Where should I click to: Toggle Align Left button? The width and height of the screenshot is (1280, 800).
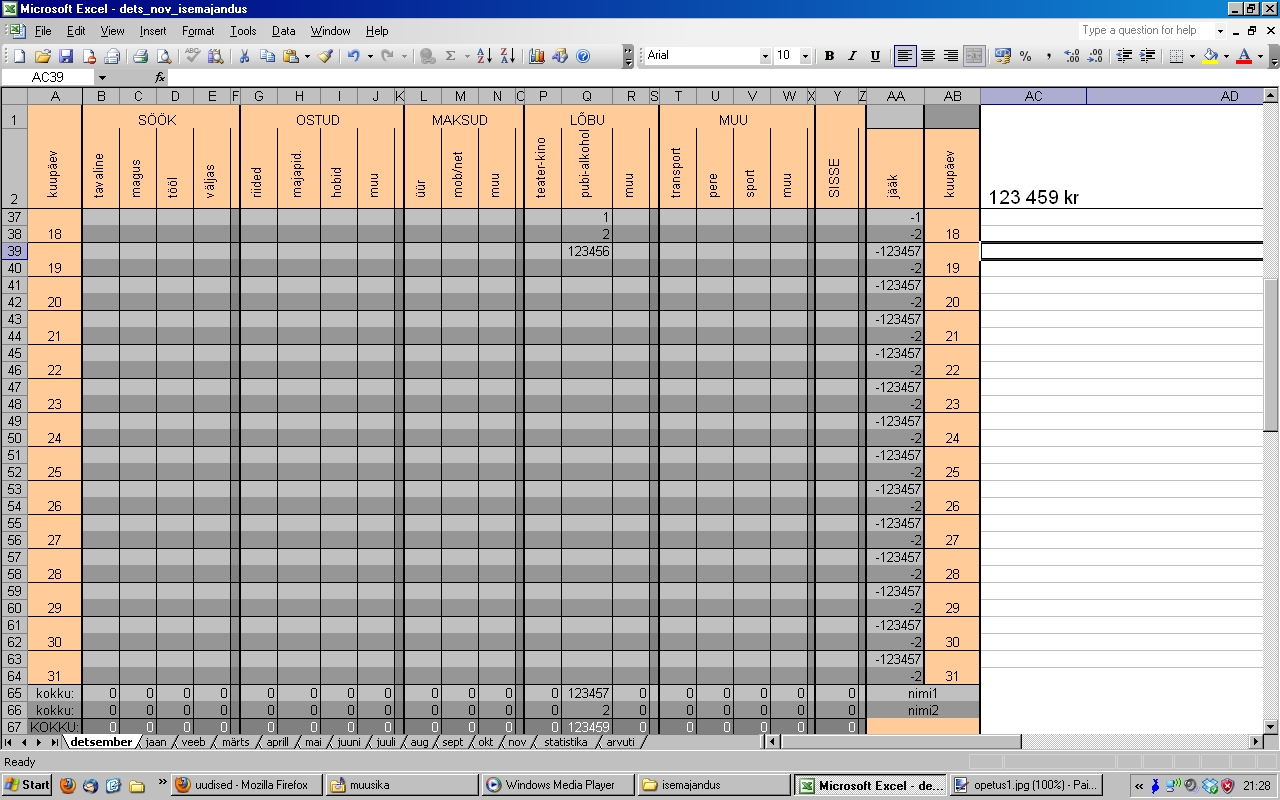click(905, 56)
